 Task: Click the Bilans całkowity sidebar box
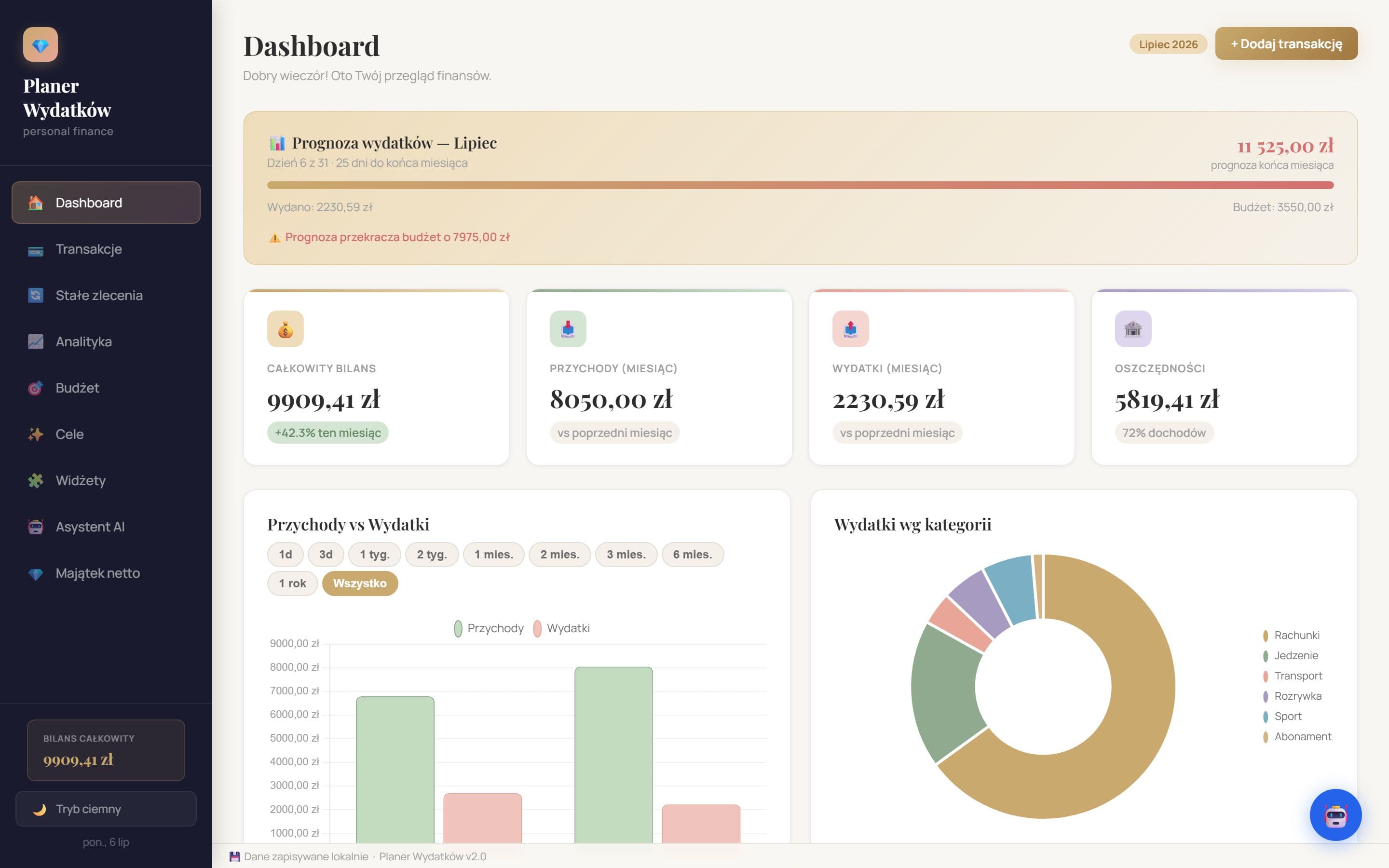[106, 750]
